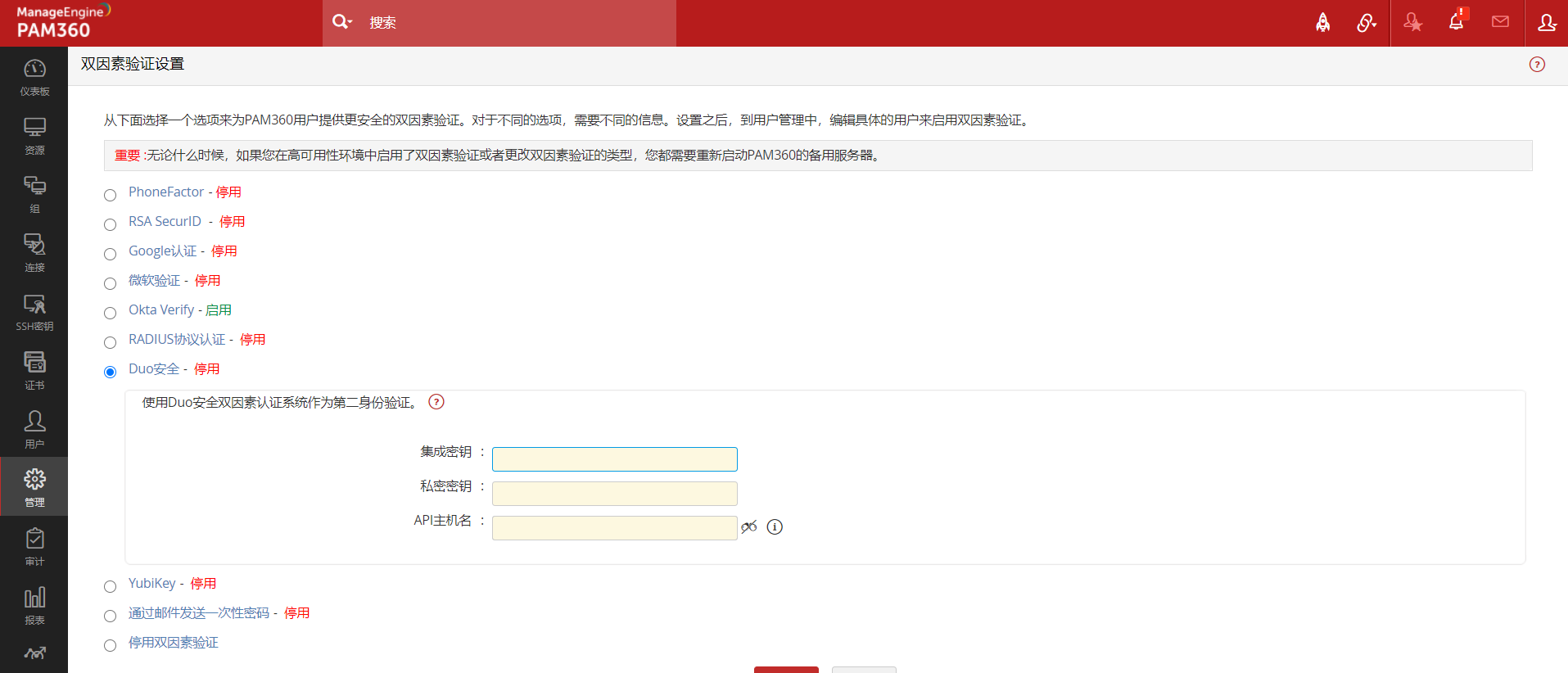Click the info icon next to API主机名
1568x673 pixels.
775,527
